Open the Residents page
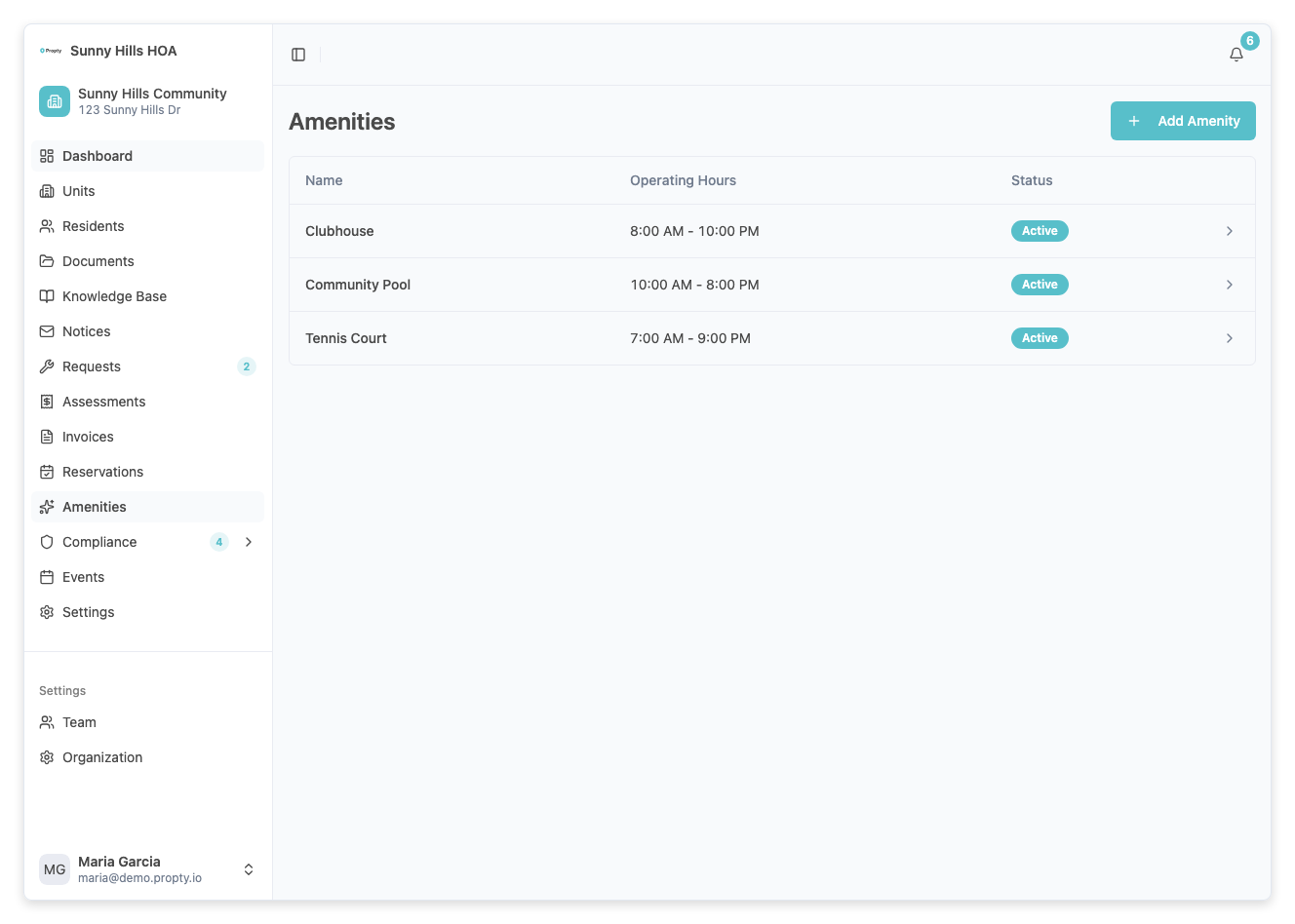 coord(94,226)
